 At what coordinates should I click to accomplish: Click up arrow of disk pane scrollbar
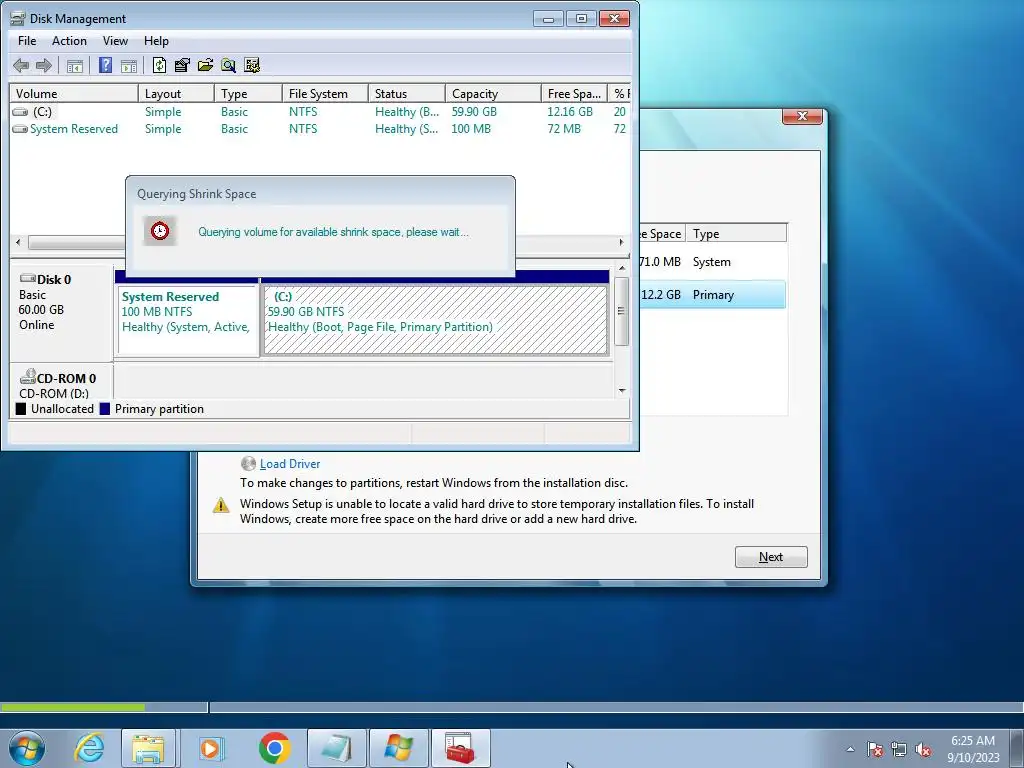pyautogui.click(x=622, y=268)
